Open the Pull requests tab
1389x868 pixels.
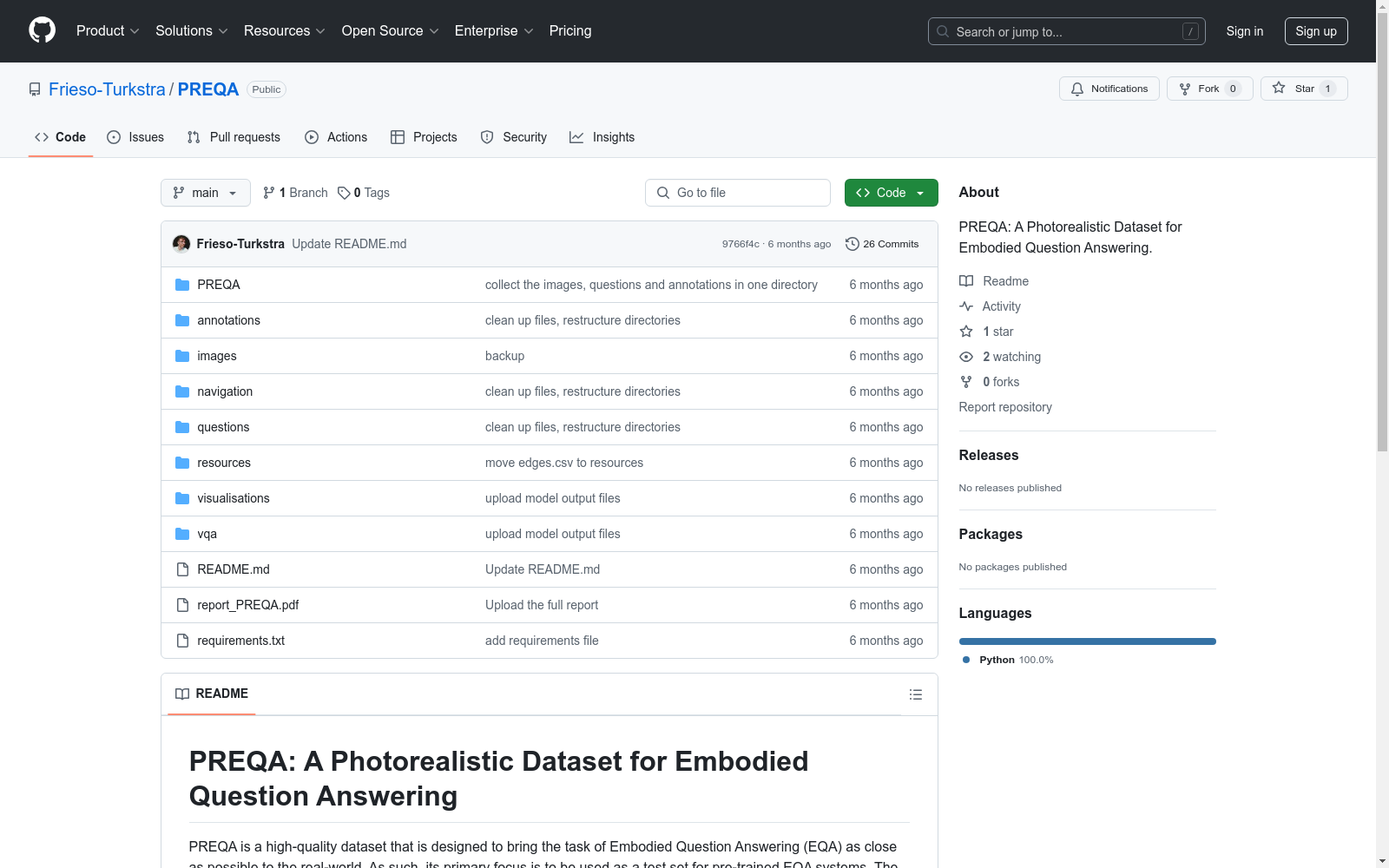click(x=234, y=137)
